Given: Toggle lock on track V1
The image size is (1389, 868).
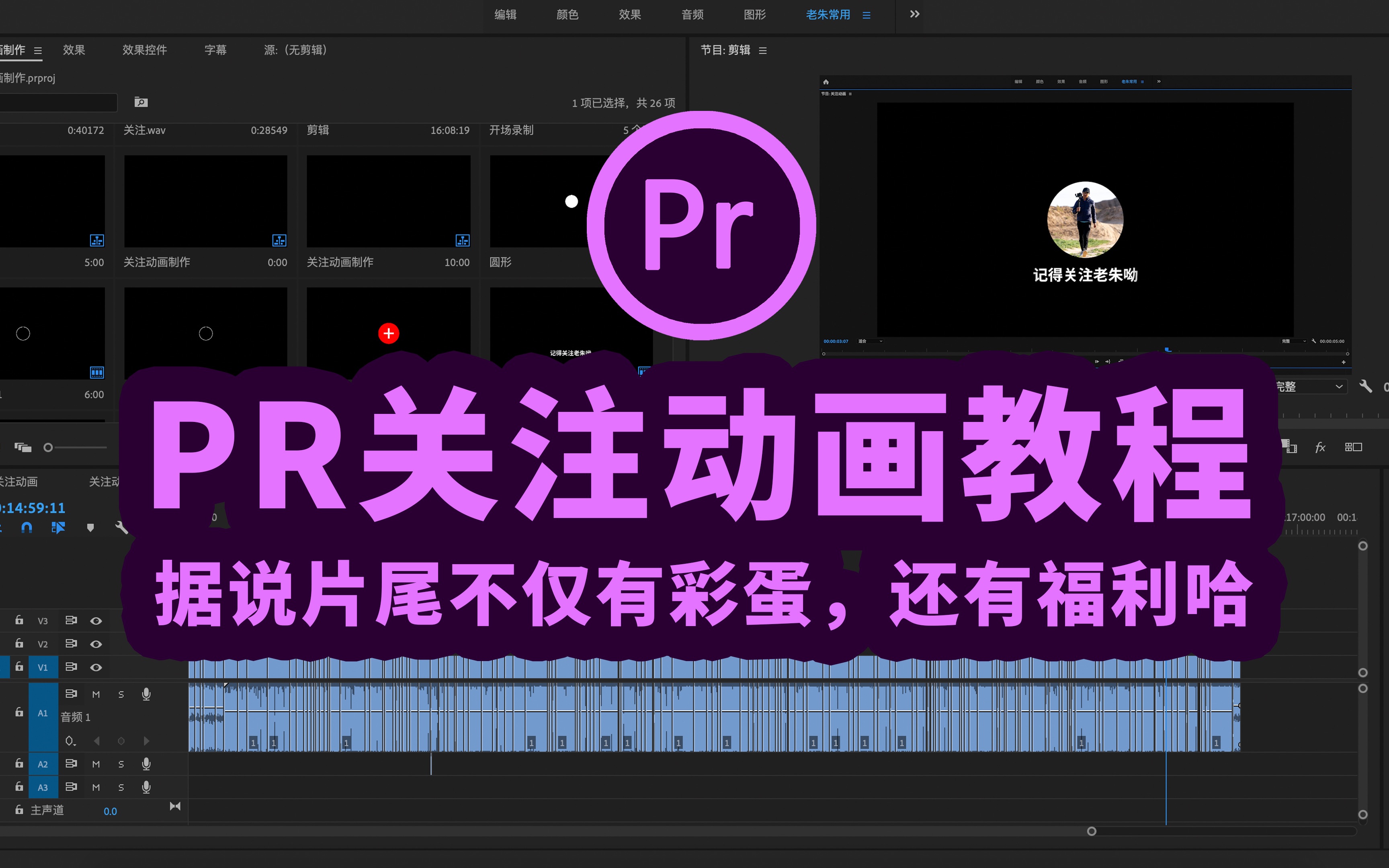Looking at the screenshot, I should point(19,667).
